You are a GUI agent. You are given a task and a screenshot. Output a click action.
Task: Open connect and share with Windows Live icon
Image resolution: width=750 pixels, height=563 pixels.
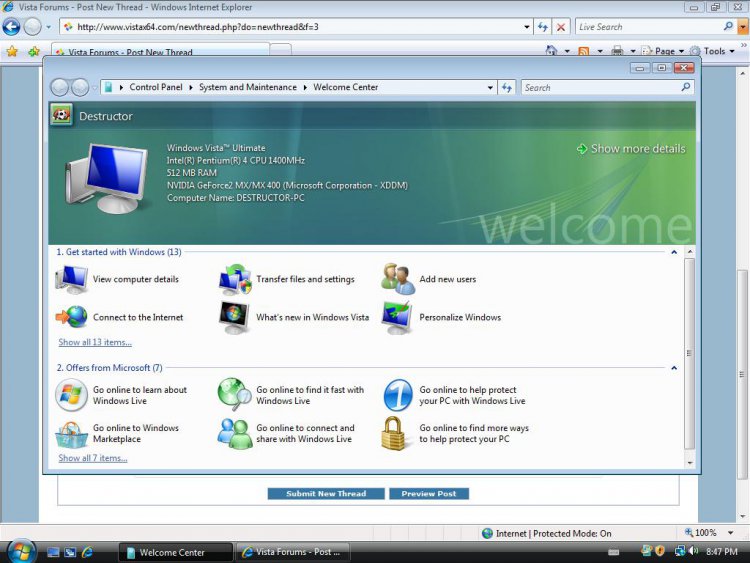(x=235, y=433)
